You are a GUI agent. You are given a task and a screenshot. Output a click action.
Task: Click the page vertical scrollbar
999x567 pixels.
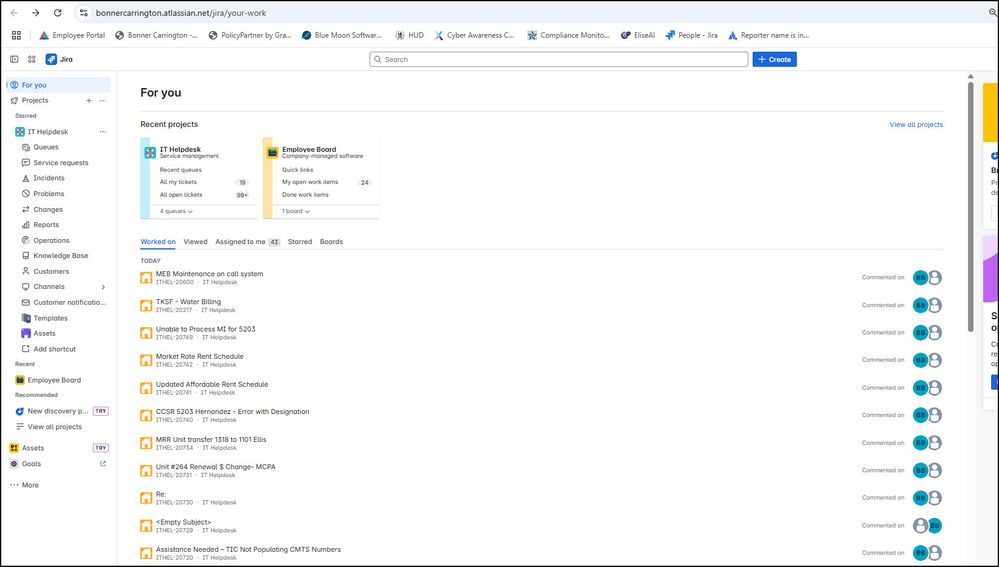pyautogui.click(x=971, y=205)
